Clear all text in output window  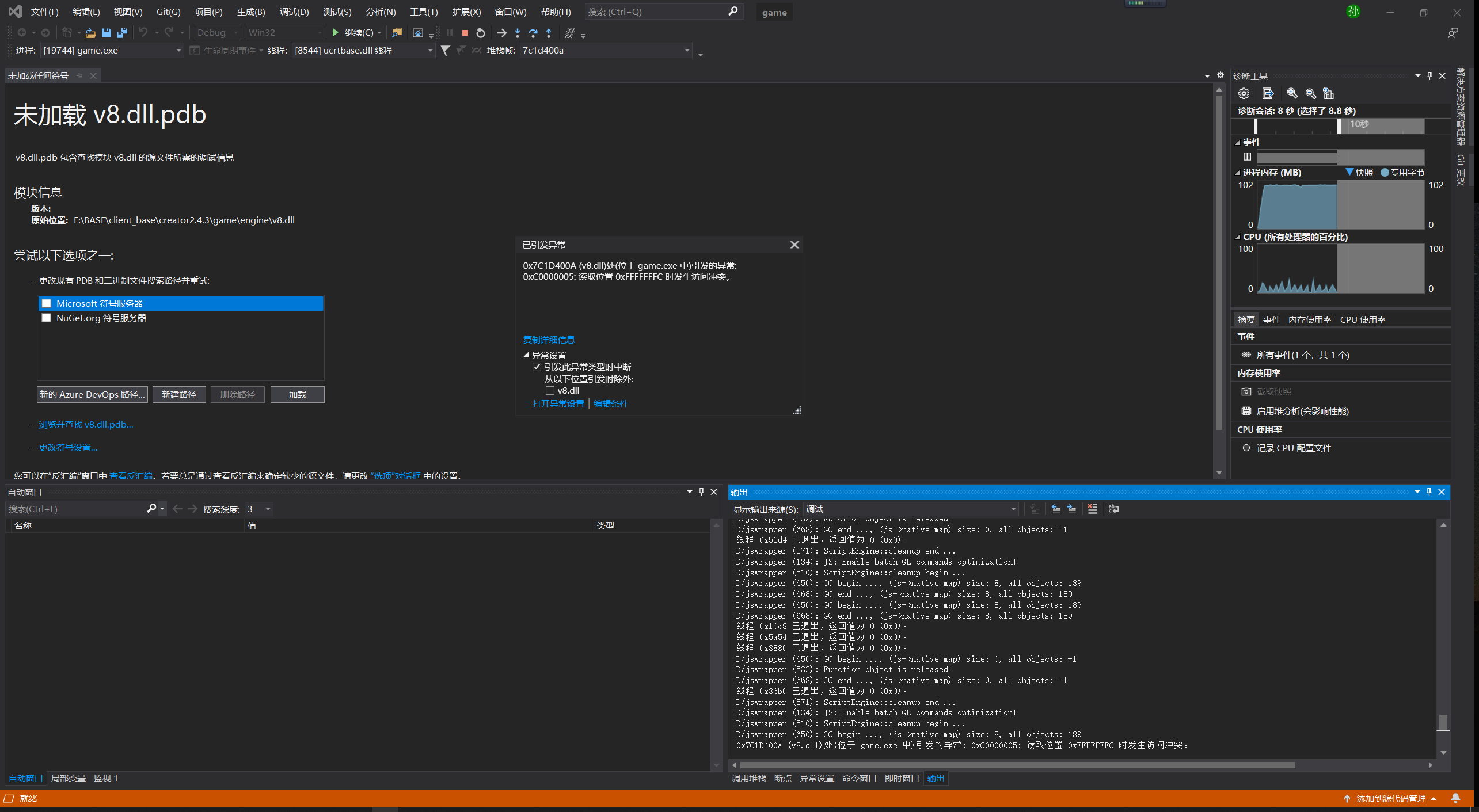(1092, 509)
